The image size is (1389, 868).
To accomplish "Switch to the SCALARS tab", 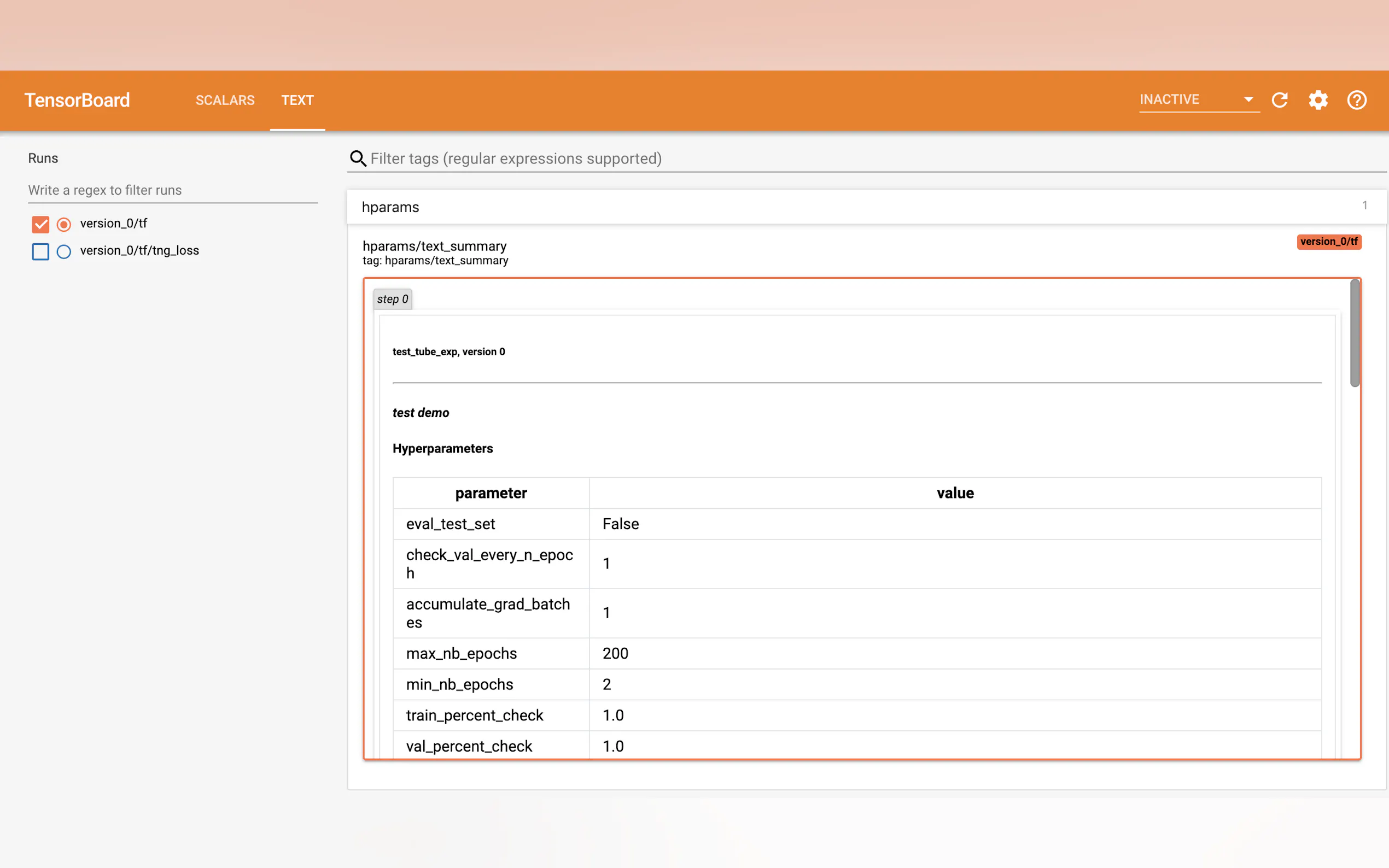I will coord(225,100).
